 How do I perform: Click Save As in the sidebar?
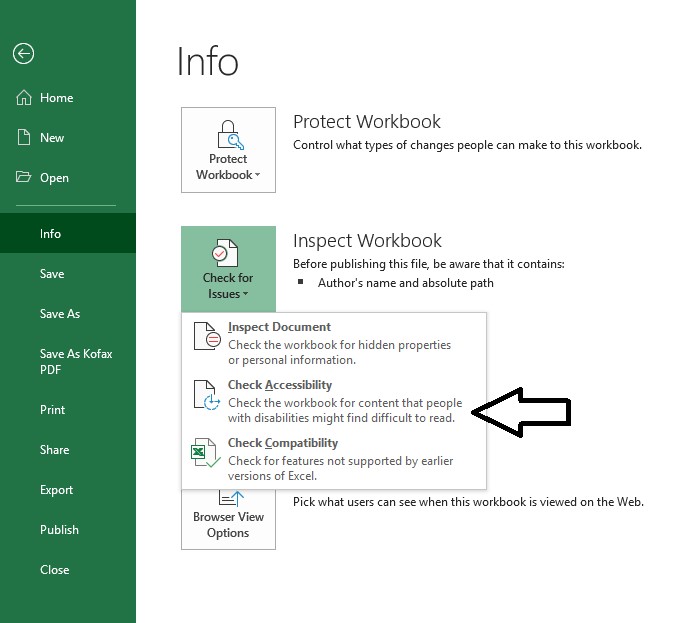pyautogui.click(x=68, y=314)
